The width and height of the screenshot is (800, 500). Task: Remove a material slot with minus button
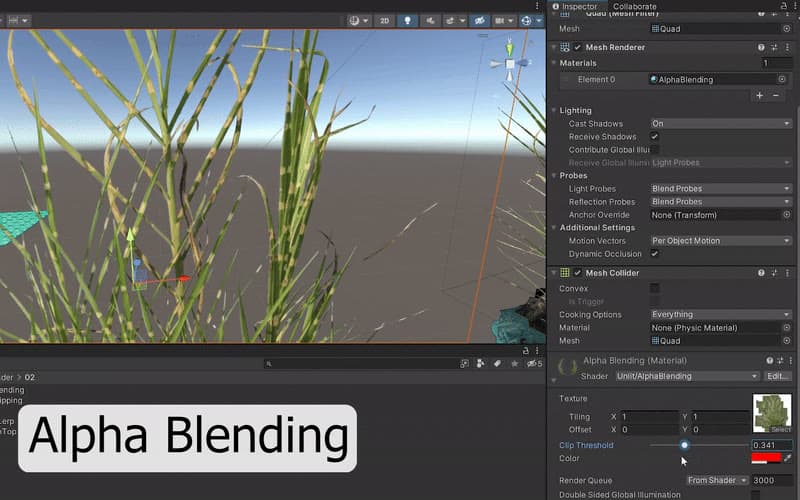click(776, 95)
